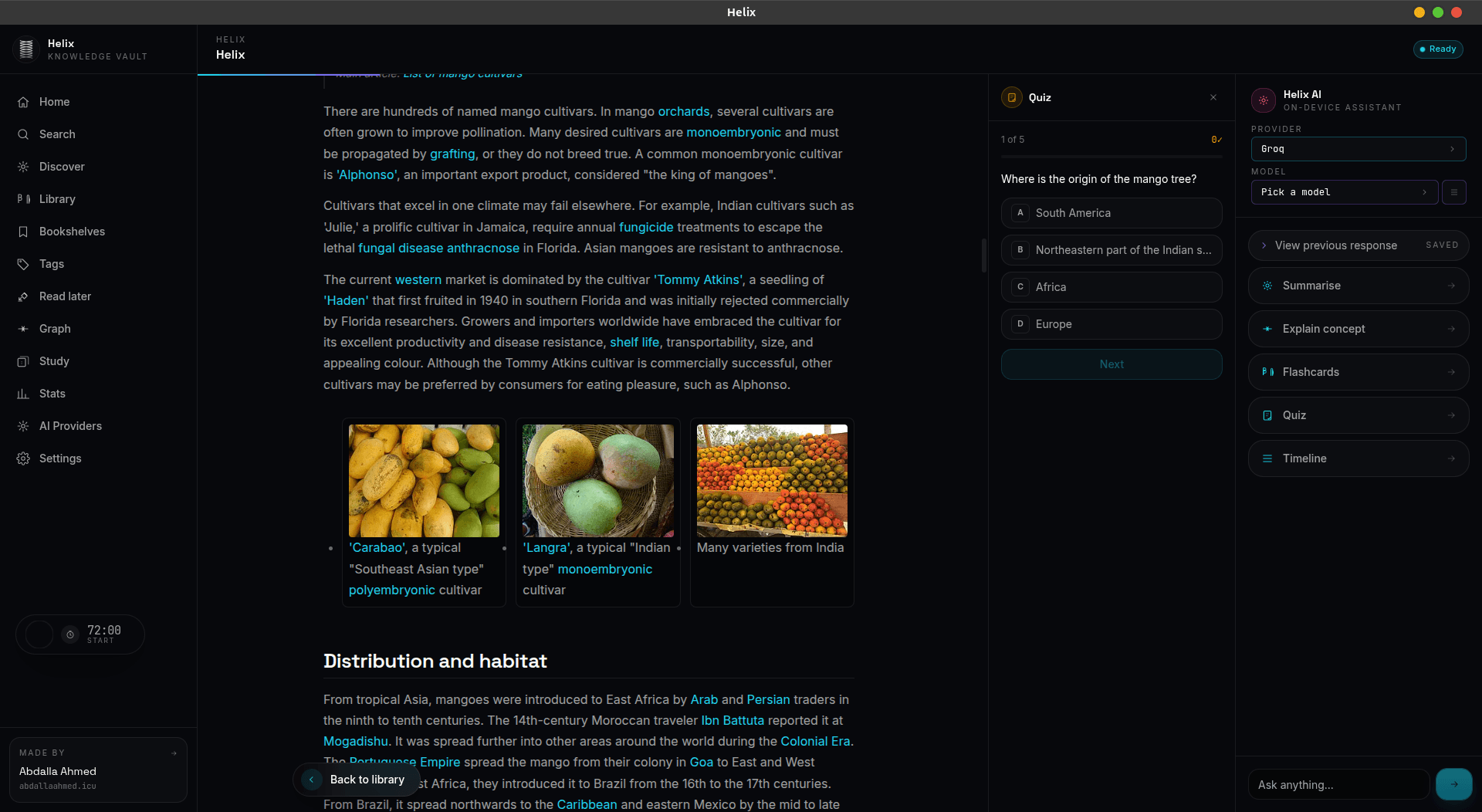Close the Quiz panel

(1213, 97)
